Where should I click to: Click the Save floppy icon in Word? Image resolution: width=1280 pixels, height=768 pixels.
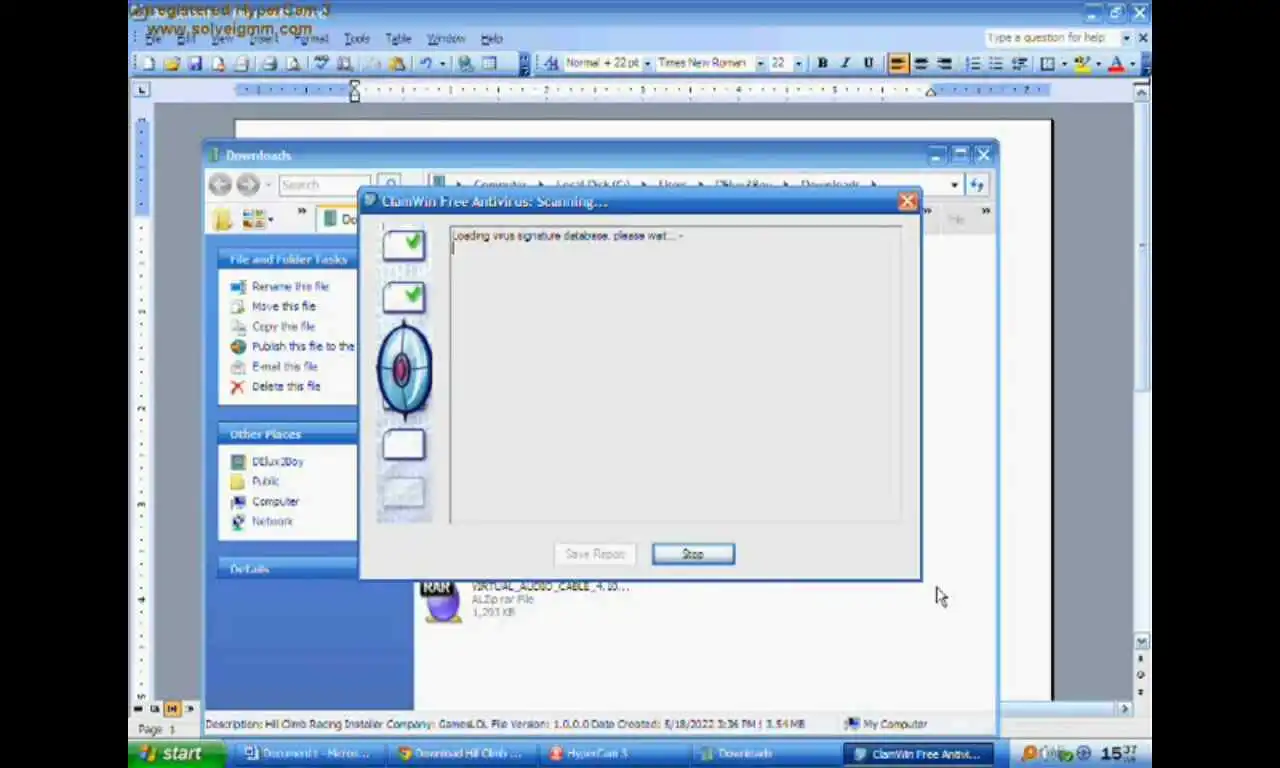coord(195,63)
